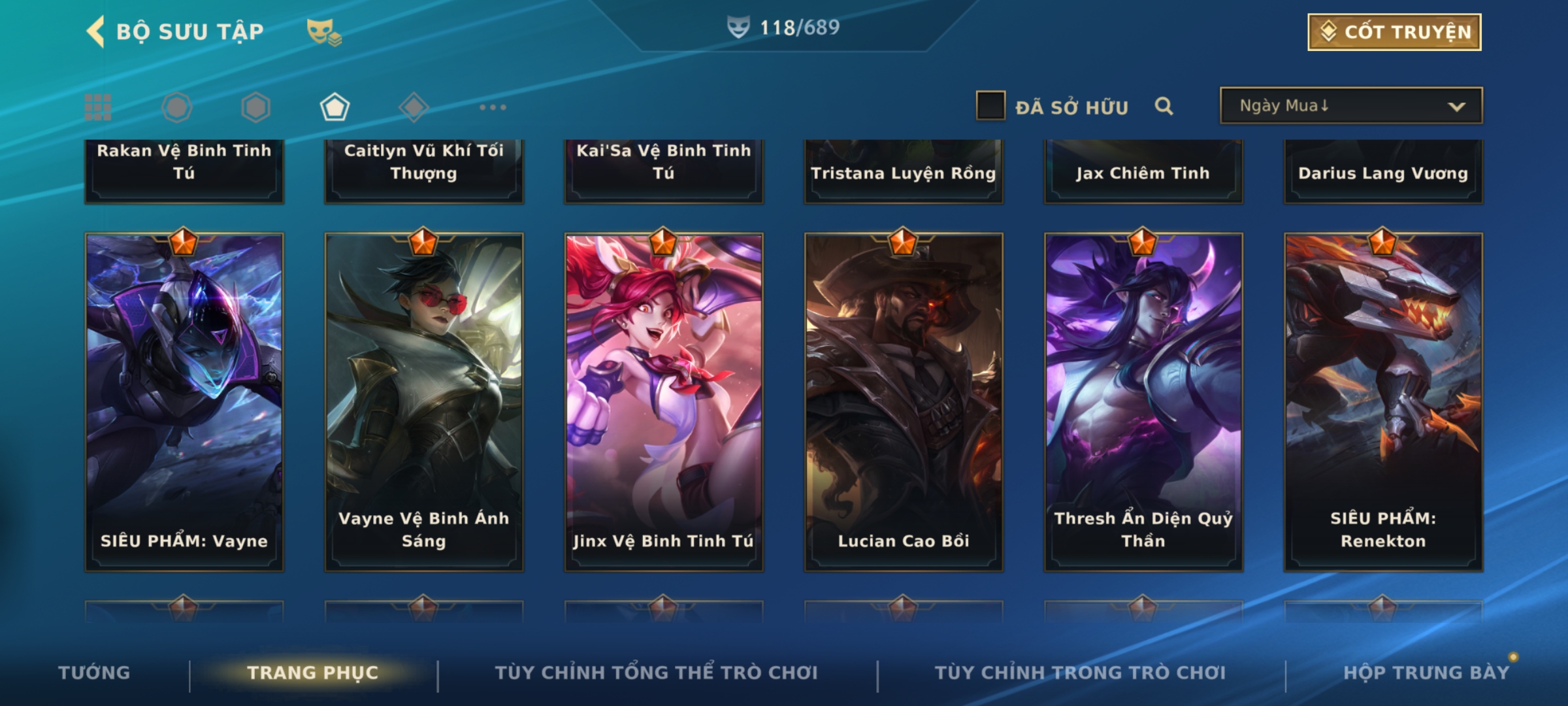Viewport: 1568px width, 706px height.
Task: Select the grid all-skins filter icon
Action: (x=98, y=107)
